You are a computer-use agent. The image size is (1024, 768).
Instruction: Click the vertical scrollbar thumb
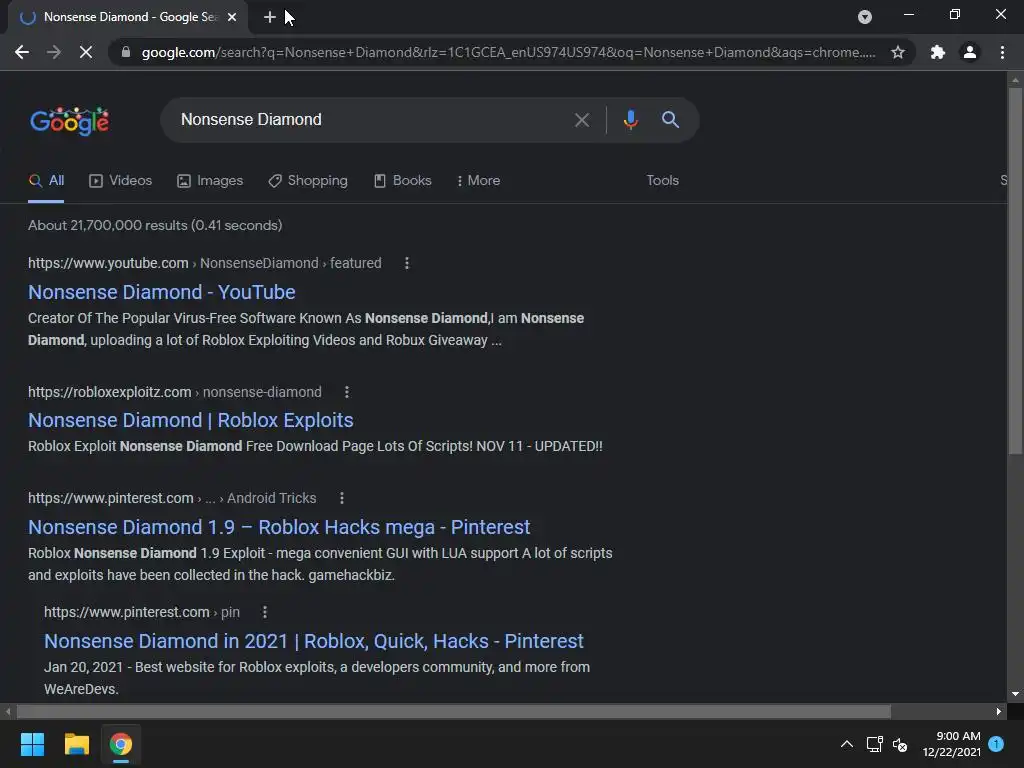(1015, 271)
